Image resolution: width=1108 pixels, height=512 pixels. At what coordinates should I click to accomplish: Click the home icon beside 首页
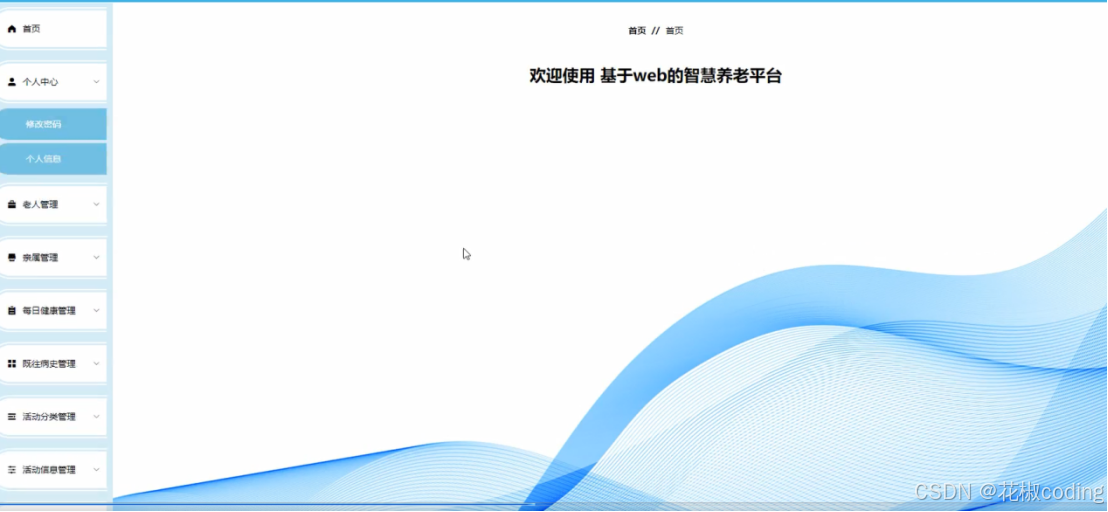point(11,29)
